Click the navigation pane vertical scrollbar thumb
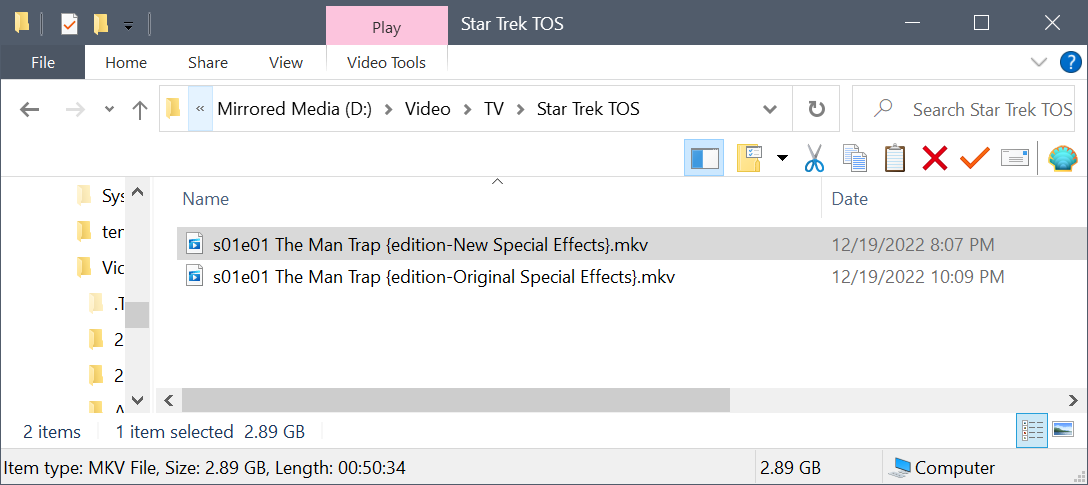This screenshot has width=1088, height=485. point(137,315)
